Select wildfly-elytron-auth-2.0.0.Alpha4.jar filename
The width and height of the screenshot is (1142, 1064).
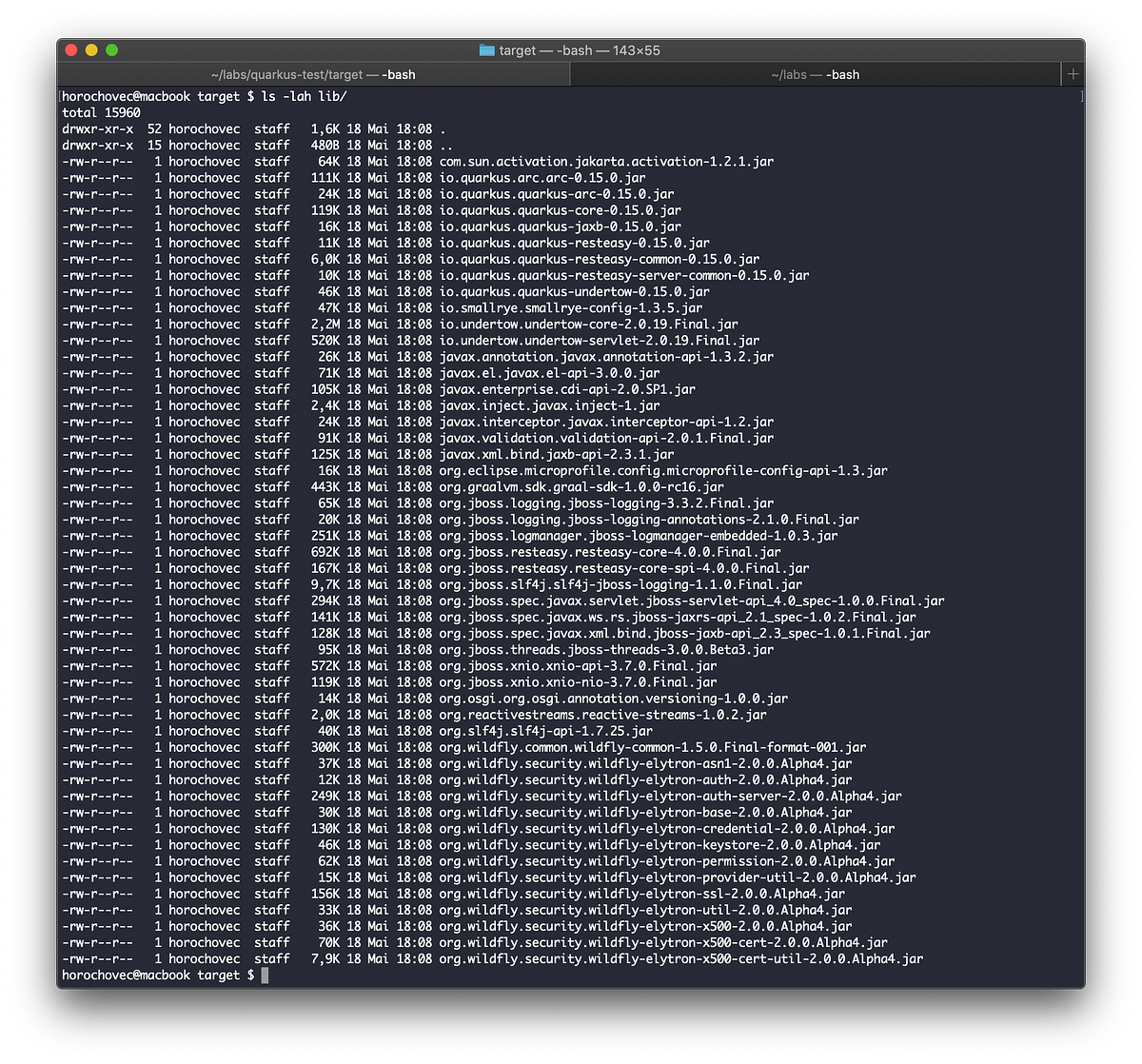coord(720,779)
